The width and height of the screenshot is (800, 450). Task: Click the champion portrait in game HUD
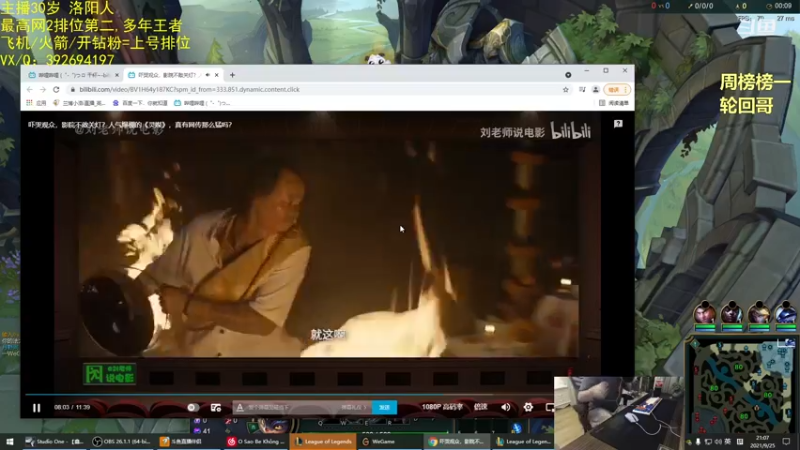(272, 426)
